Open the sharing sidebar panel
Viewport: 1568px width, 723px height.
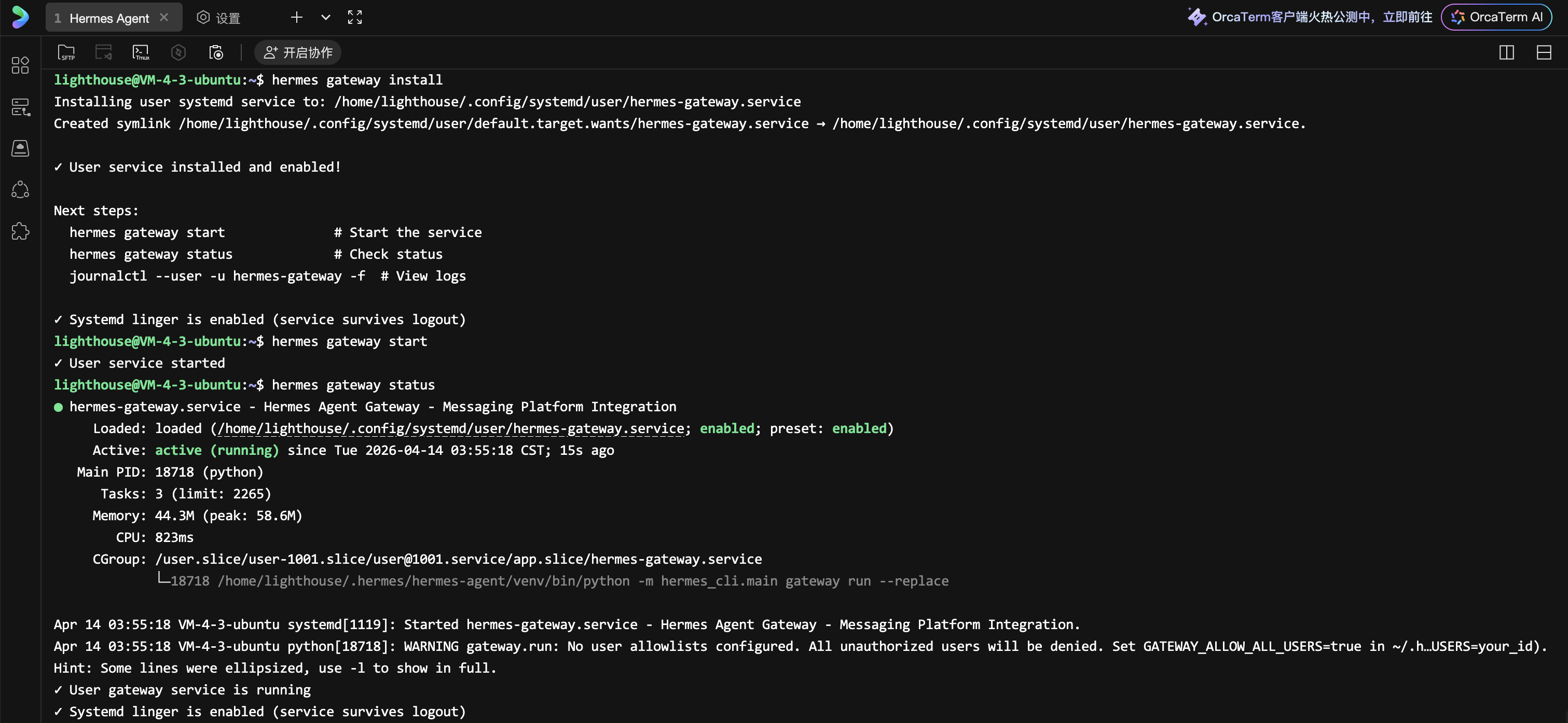click(20, 189)
